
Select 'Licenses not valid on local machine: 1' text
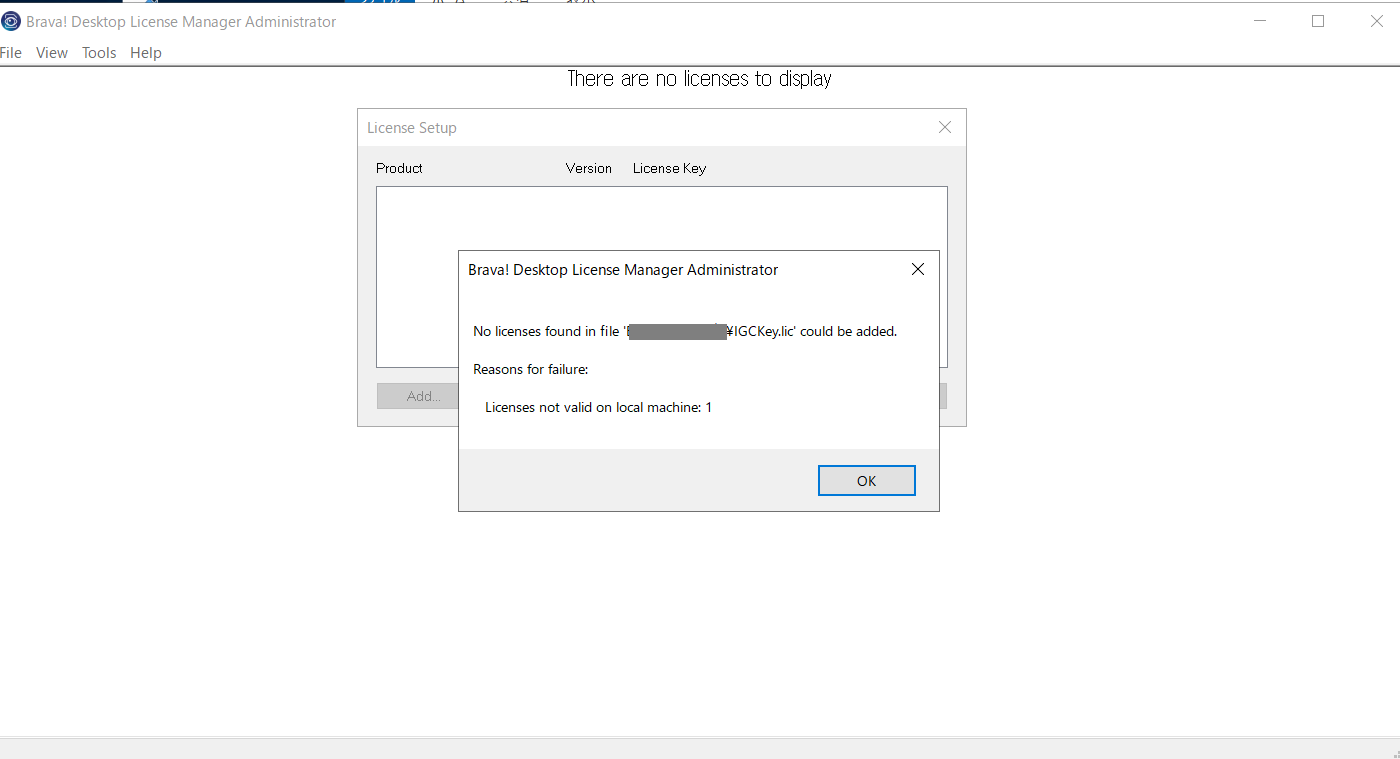coord(598,407)
